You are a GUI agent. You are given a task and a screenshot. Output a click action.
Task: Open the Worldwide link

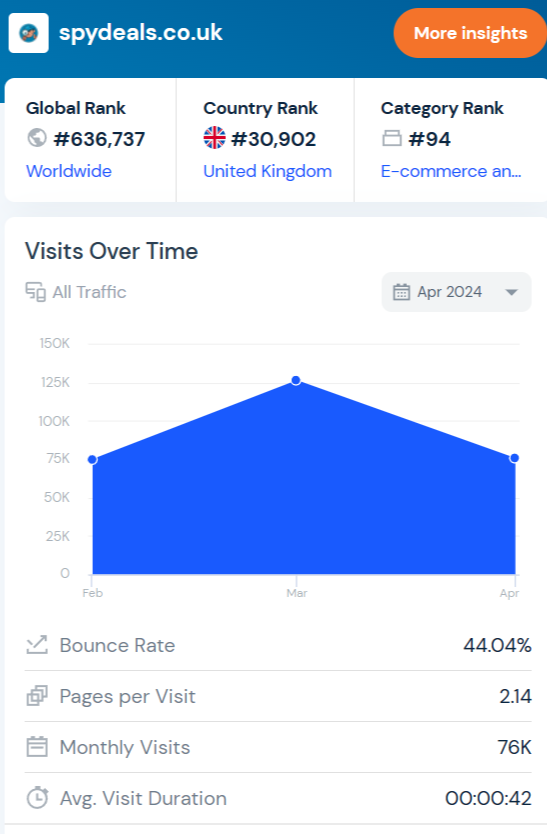(x=69, y=171)
